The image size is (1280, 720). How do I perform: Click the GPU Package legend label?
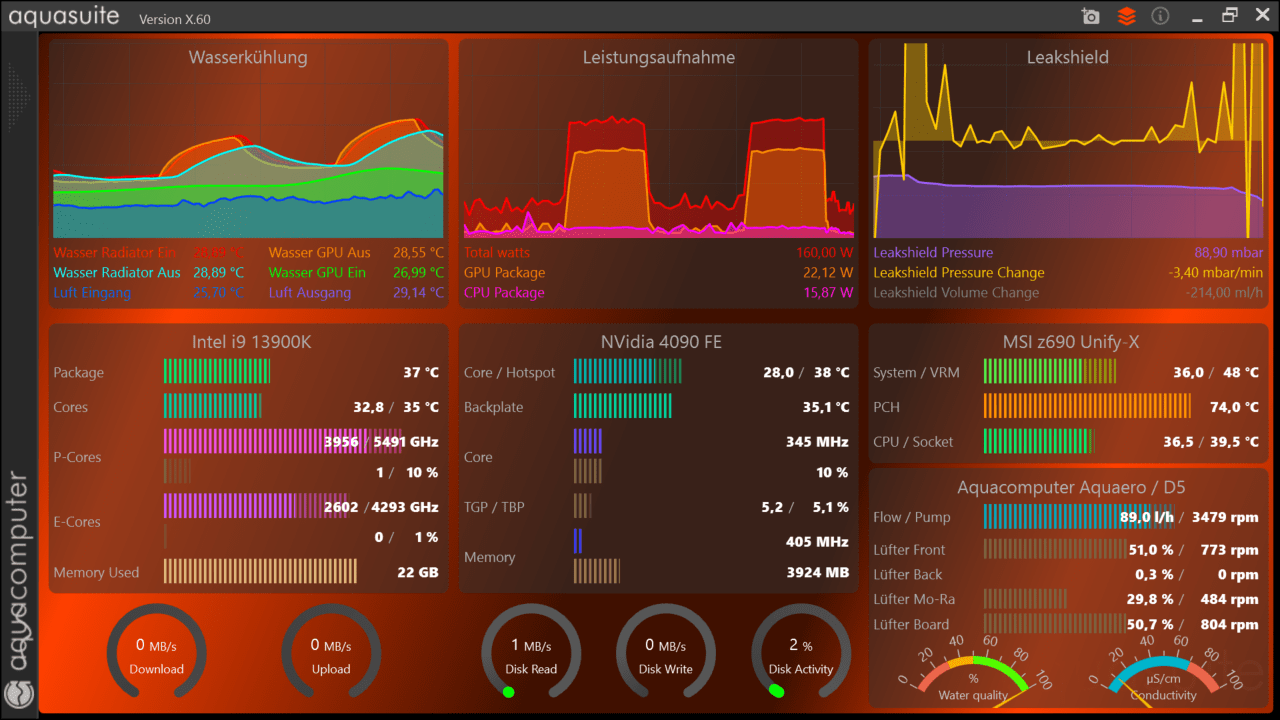pos(505,273)
